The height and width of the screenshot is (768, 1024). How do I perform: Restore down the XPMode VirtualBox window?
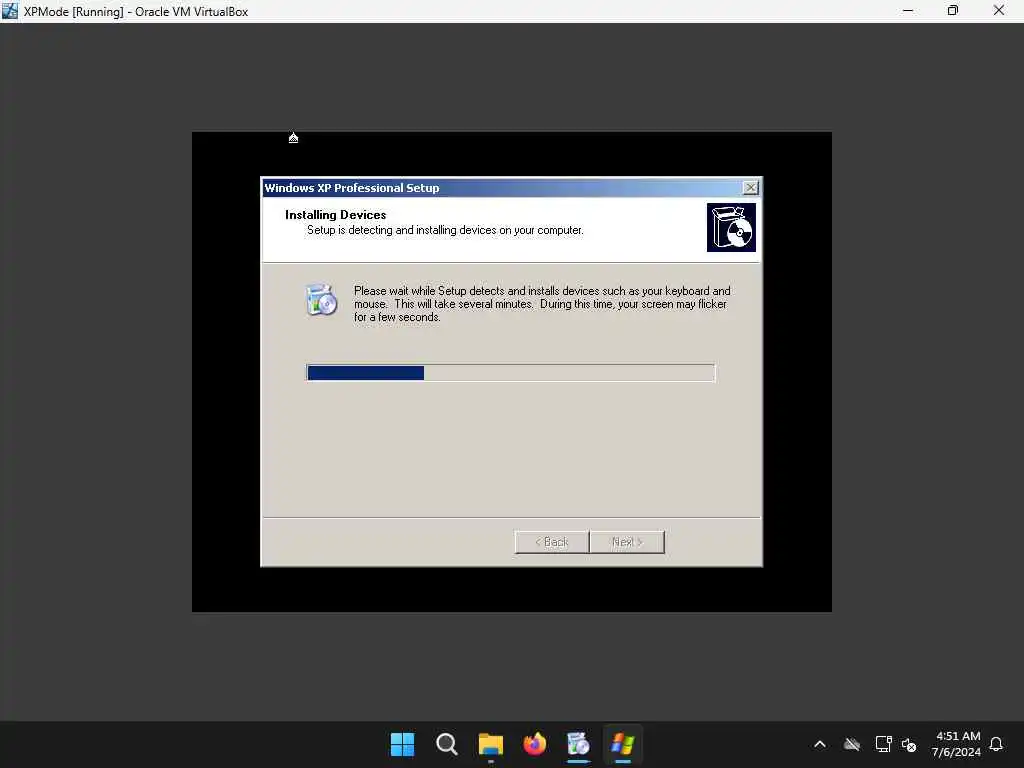(x=953, y=11)
